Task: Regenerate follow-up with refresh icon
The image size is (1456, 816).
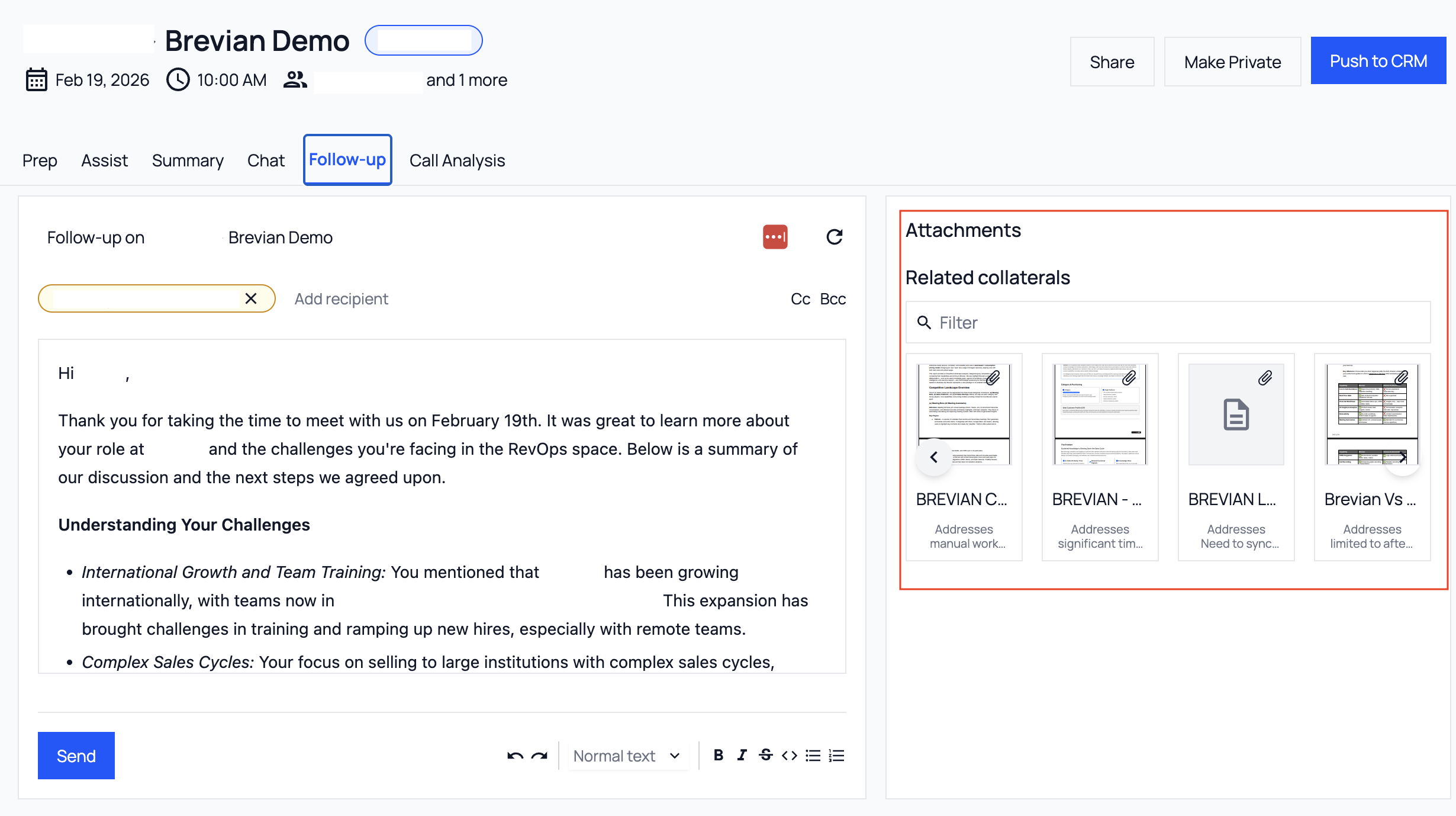Action: [x=834, y=237]
